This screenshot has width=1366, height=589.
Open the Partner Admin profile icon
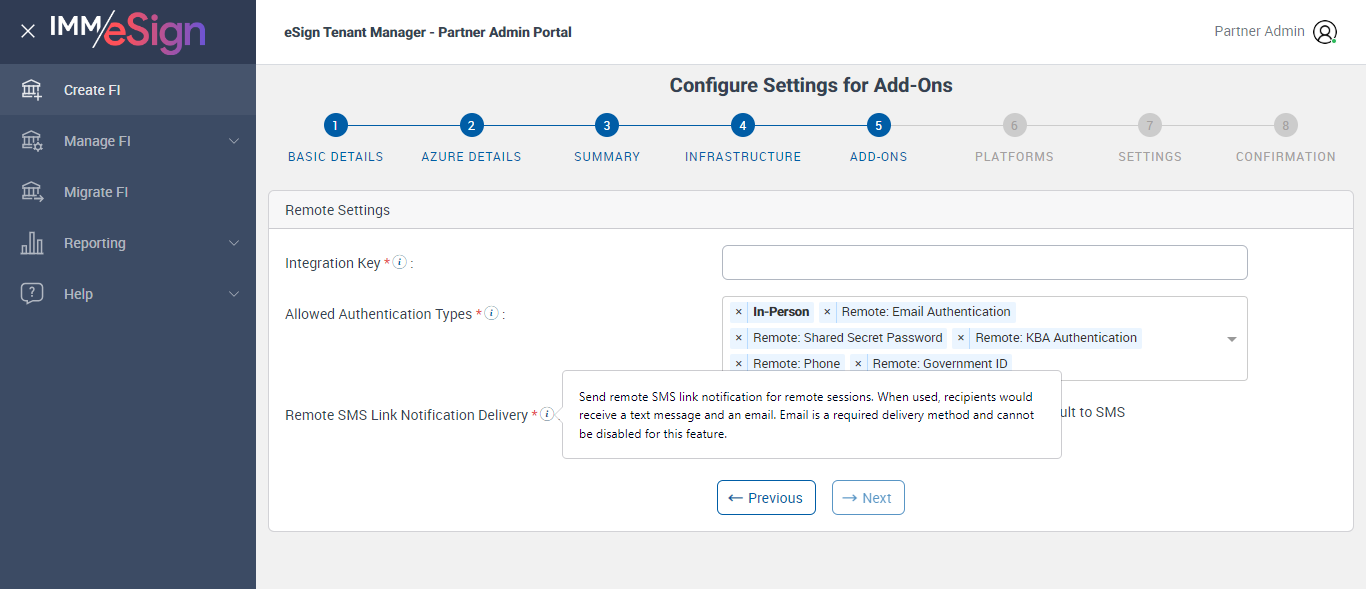click(1325, 32)
